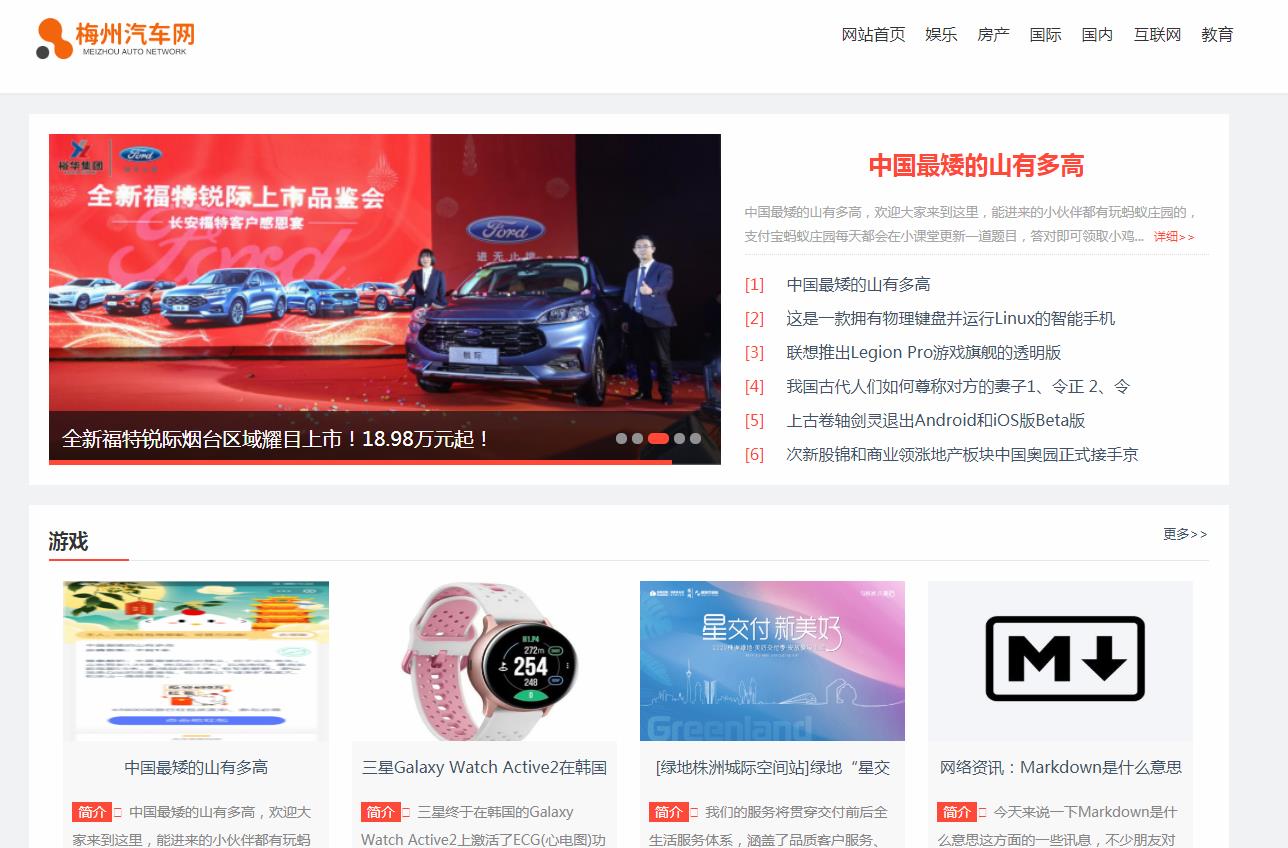The width and height of the screenshot is (1288, 848).
Task: Open the 全新福特锐际烟台区域耀目上市 slide caption
Action: tap(276, 438)
